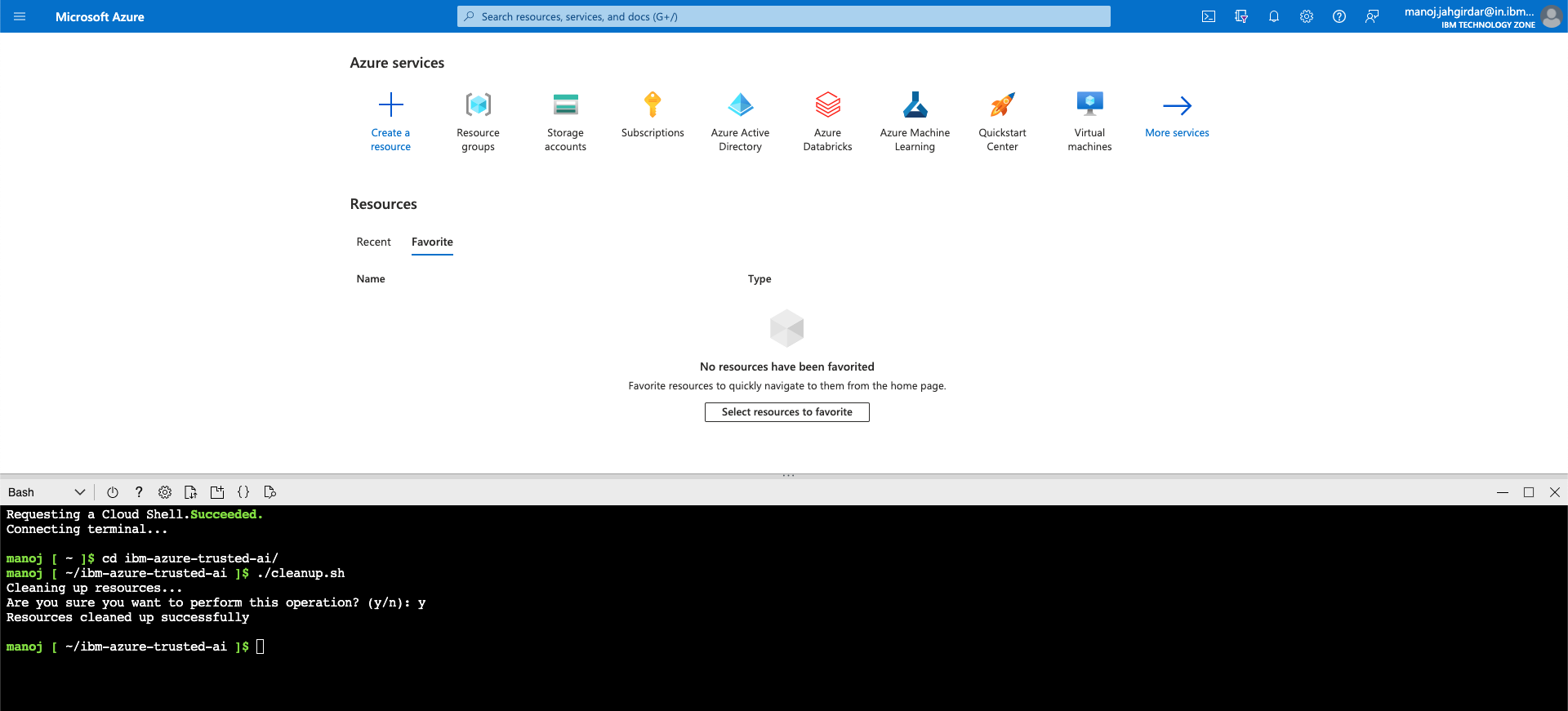Viewport: 1568px width, 711px height.
Task: Click Select resources to favorite button
Action: click(x=787, y=412)
